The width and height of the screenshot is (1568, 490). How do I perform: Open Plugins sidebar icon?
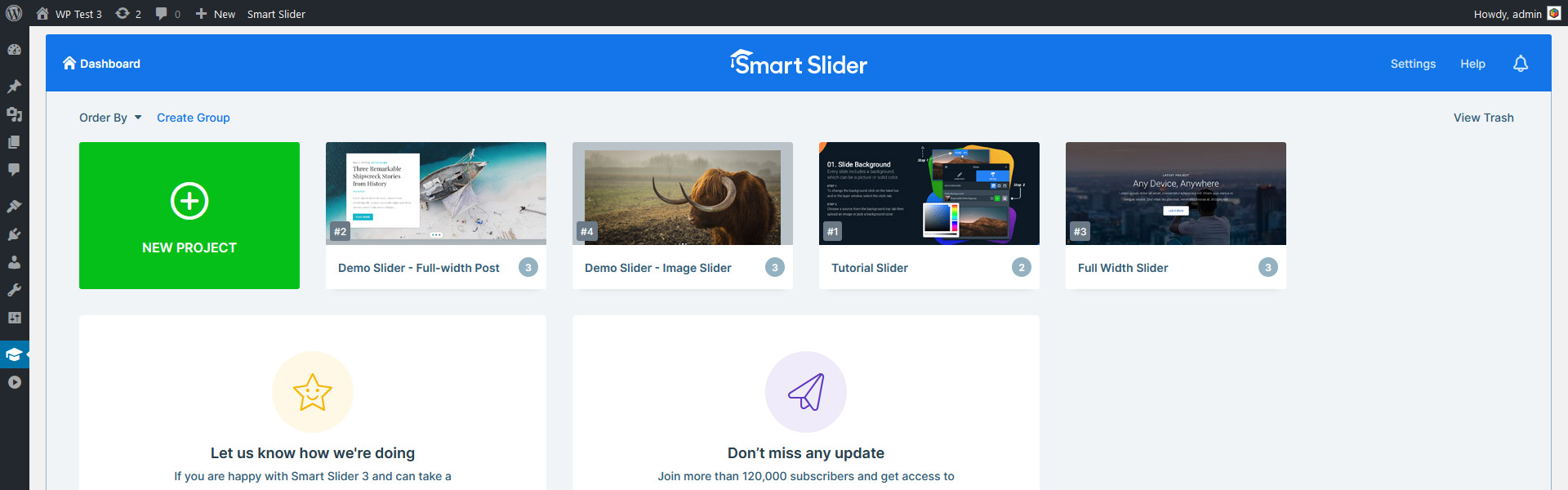coord(14,234)
